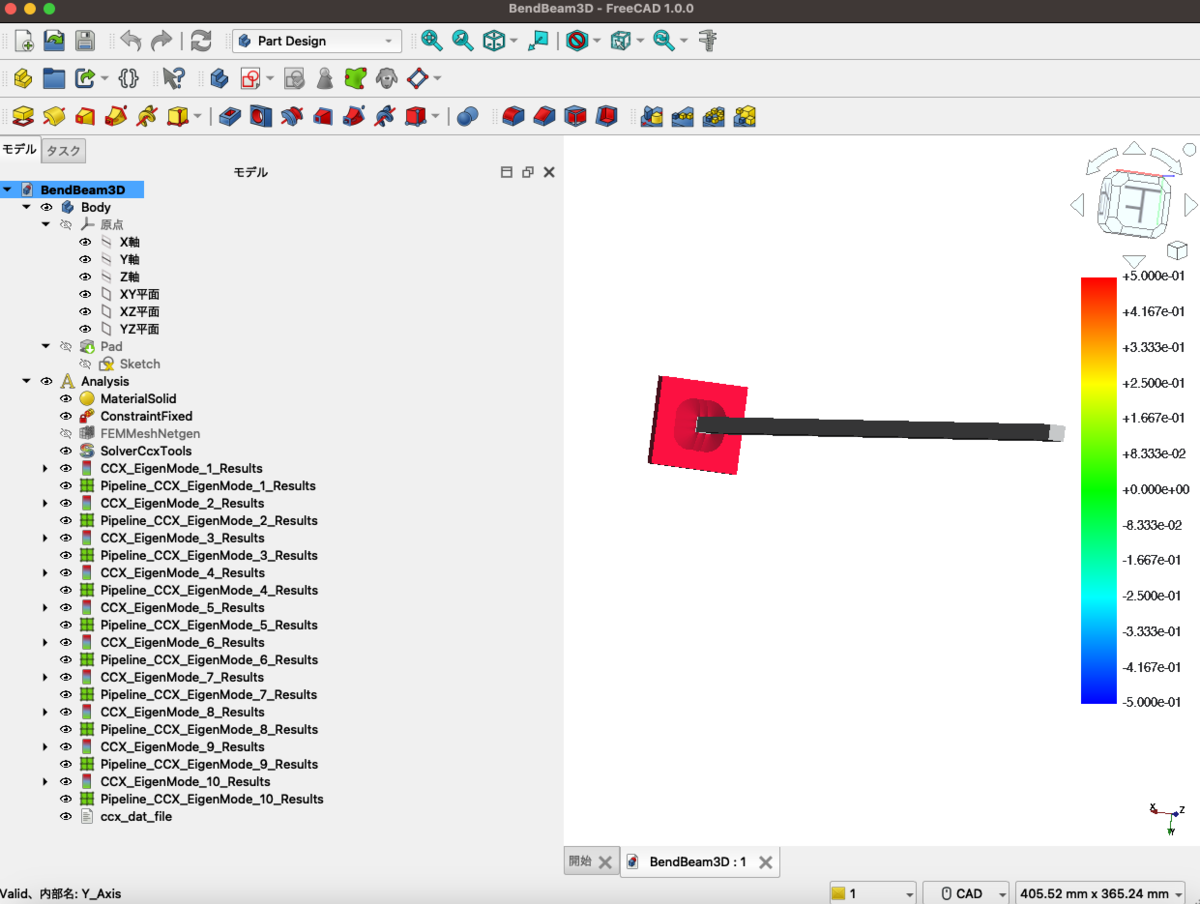Create a new group folder

click(54, 78)
